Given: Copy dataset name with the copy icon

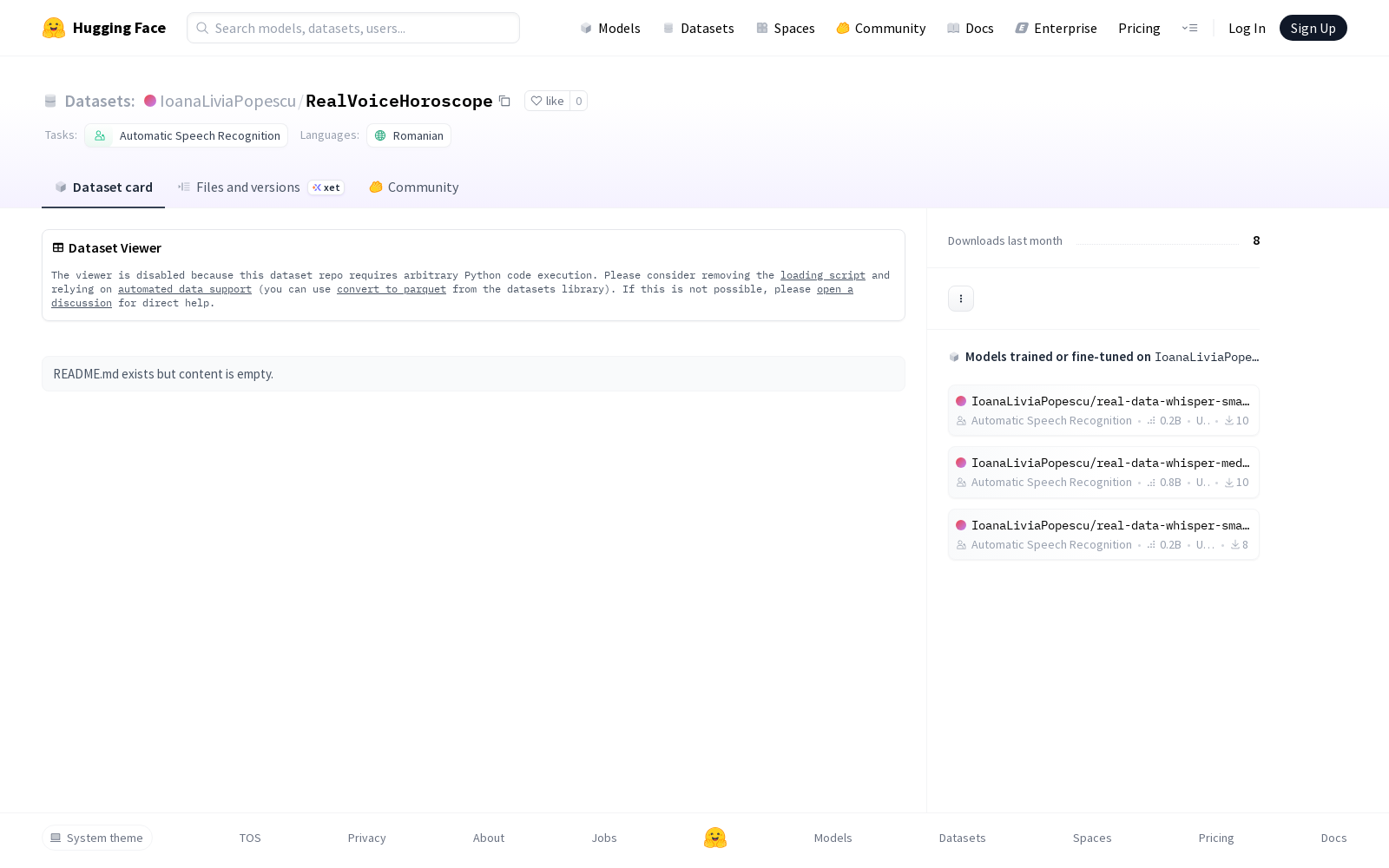Looking at the screenshot, I should tap(504, 101).
